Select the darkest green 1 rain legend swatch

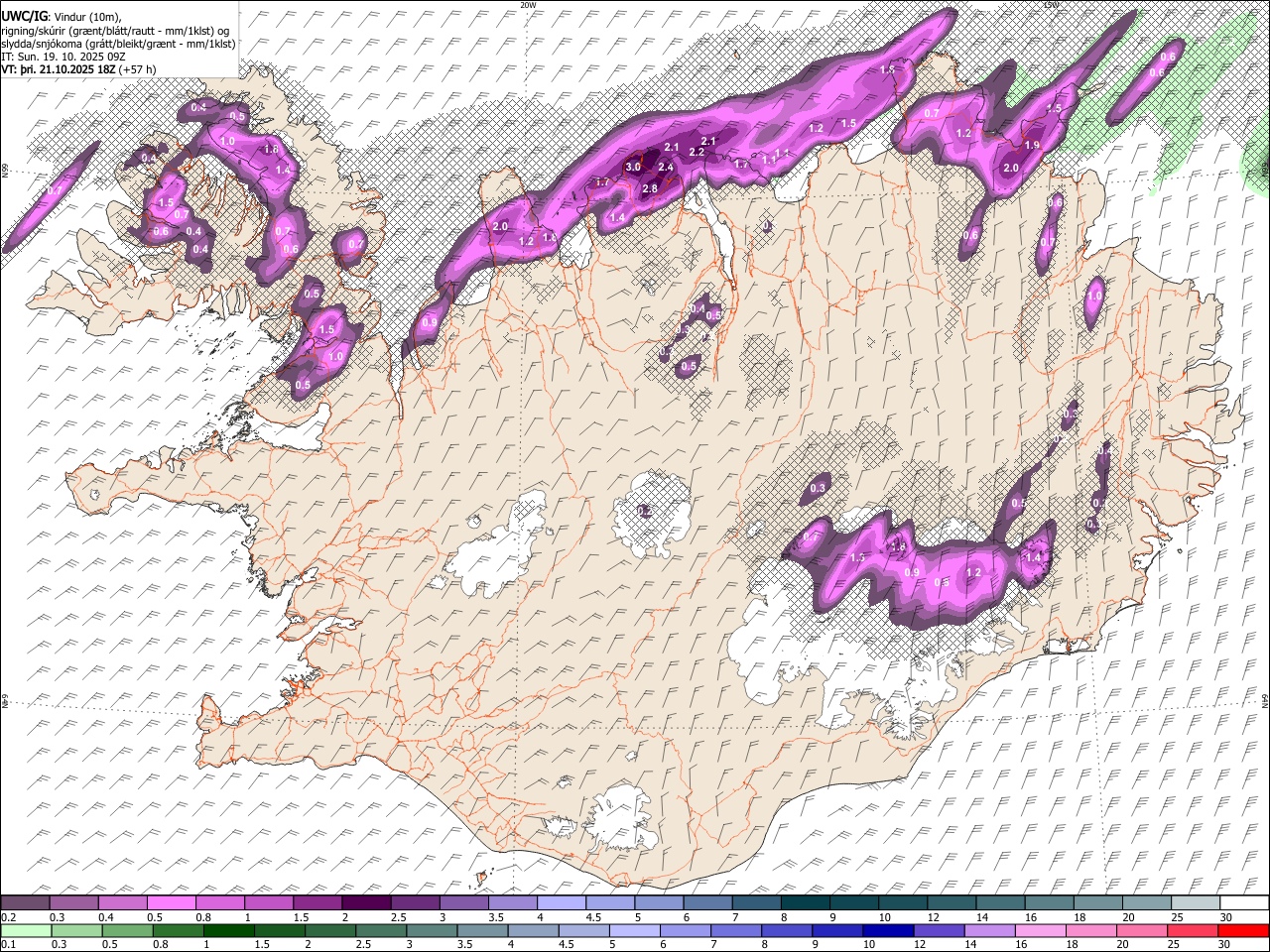point(228,930)
